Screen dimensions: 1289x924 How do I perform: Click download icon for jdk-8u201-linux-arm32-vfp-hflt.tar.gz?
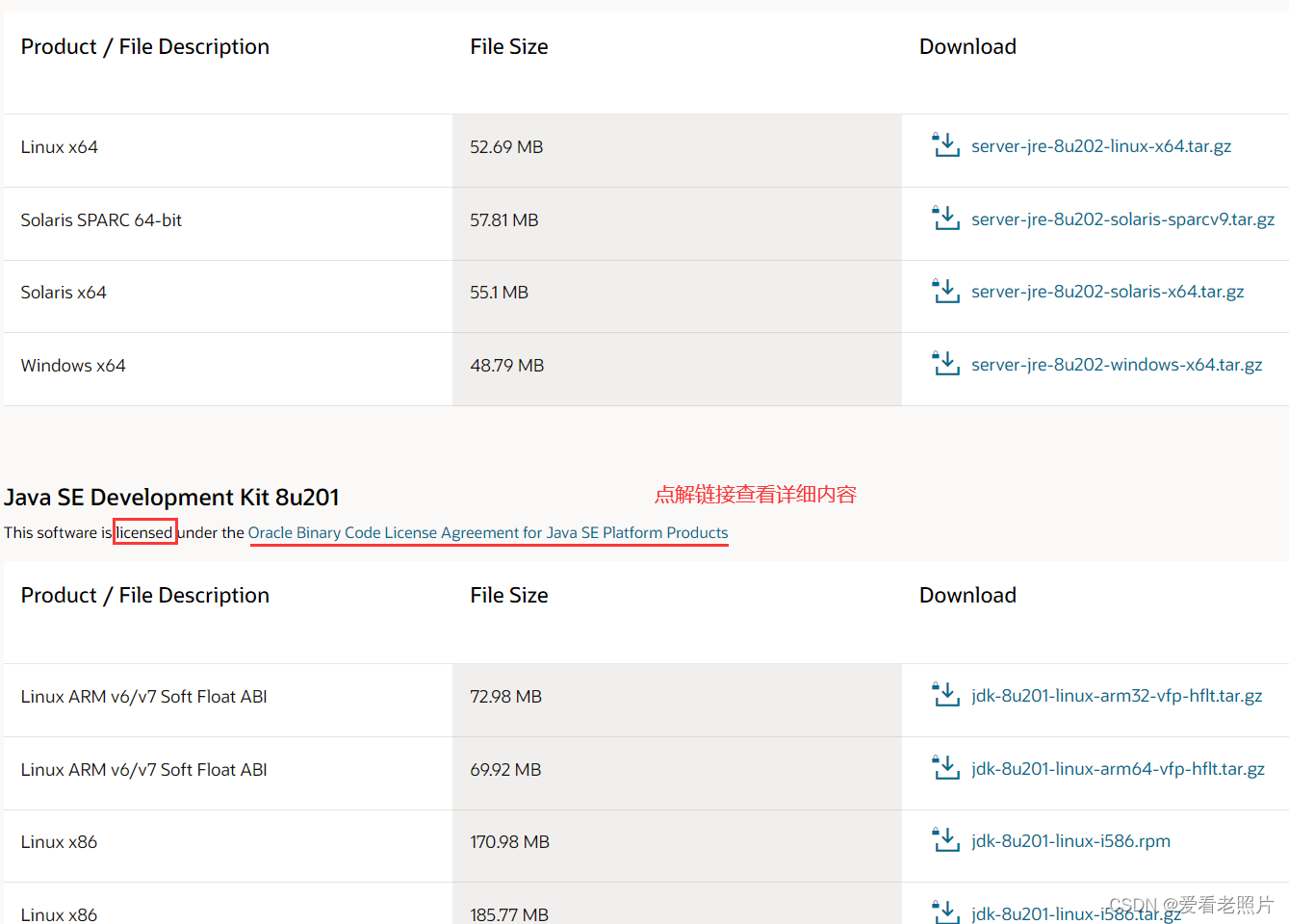[x=946, y=695]
